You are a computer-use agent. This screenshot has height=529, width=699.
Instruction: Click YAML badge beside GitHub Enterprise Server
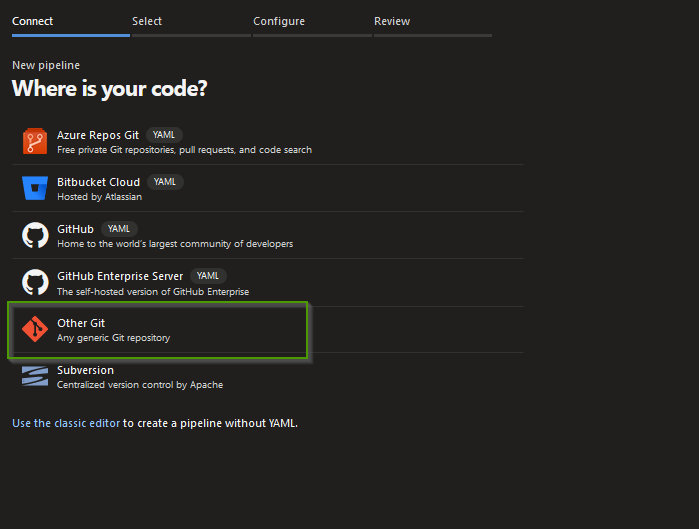tap(207, 276)
